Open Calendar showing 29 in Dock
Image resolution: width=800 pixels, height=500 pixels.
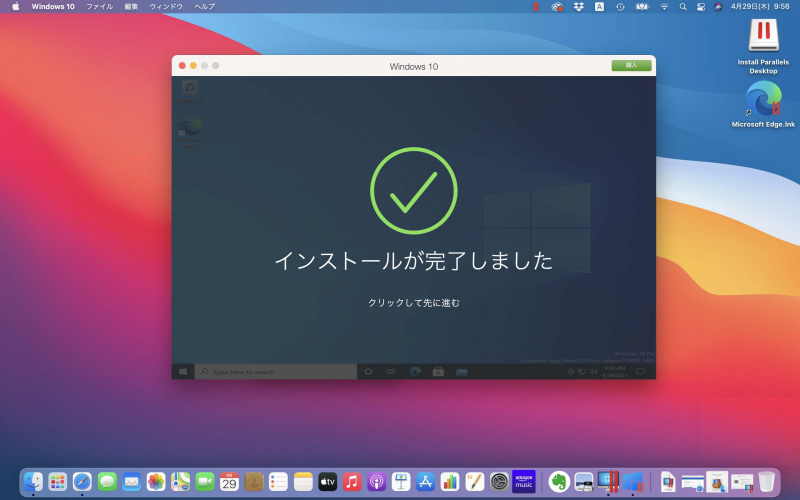point(229,481)
